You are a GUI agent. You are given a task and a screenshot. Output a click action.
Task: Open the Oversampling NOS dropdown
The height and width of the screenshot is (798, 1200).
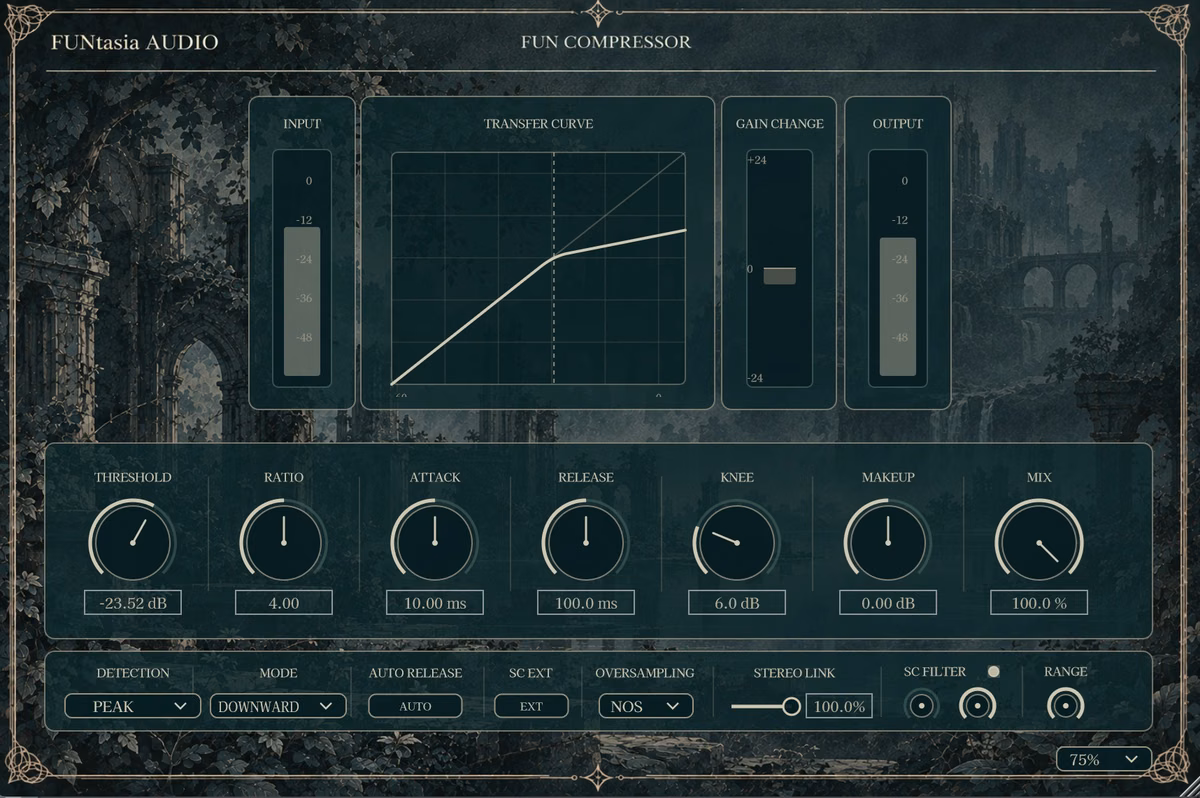click(646, 706)
